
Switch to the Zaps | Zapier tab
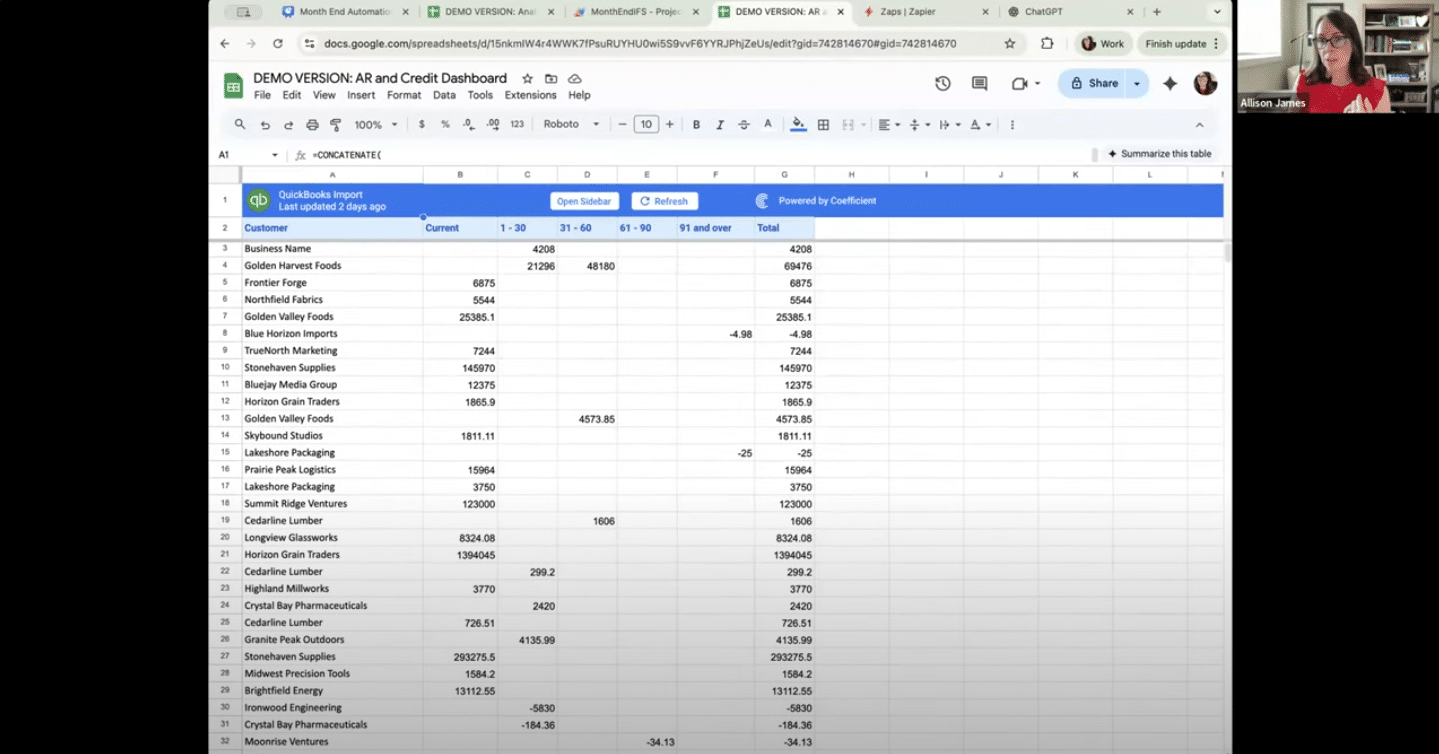point(914,12)
